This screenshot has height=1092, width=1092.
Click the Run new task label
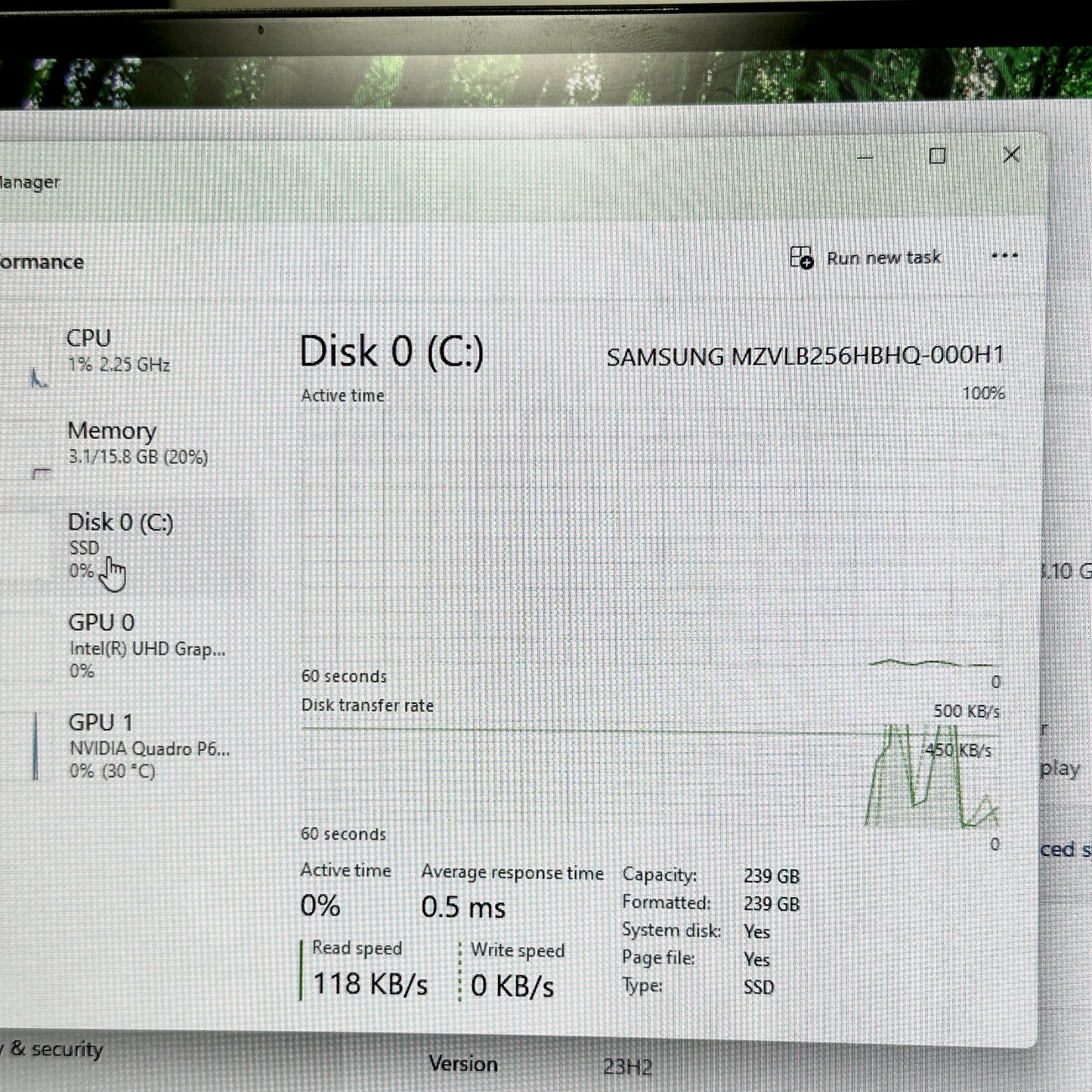click(883, 258)
